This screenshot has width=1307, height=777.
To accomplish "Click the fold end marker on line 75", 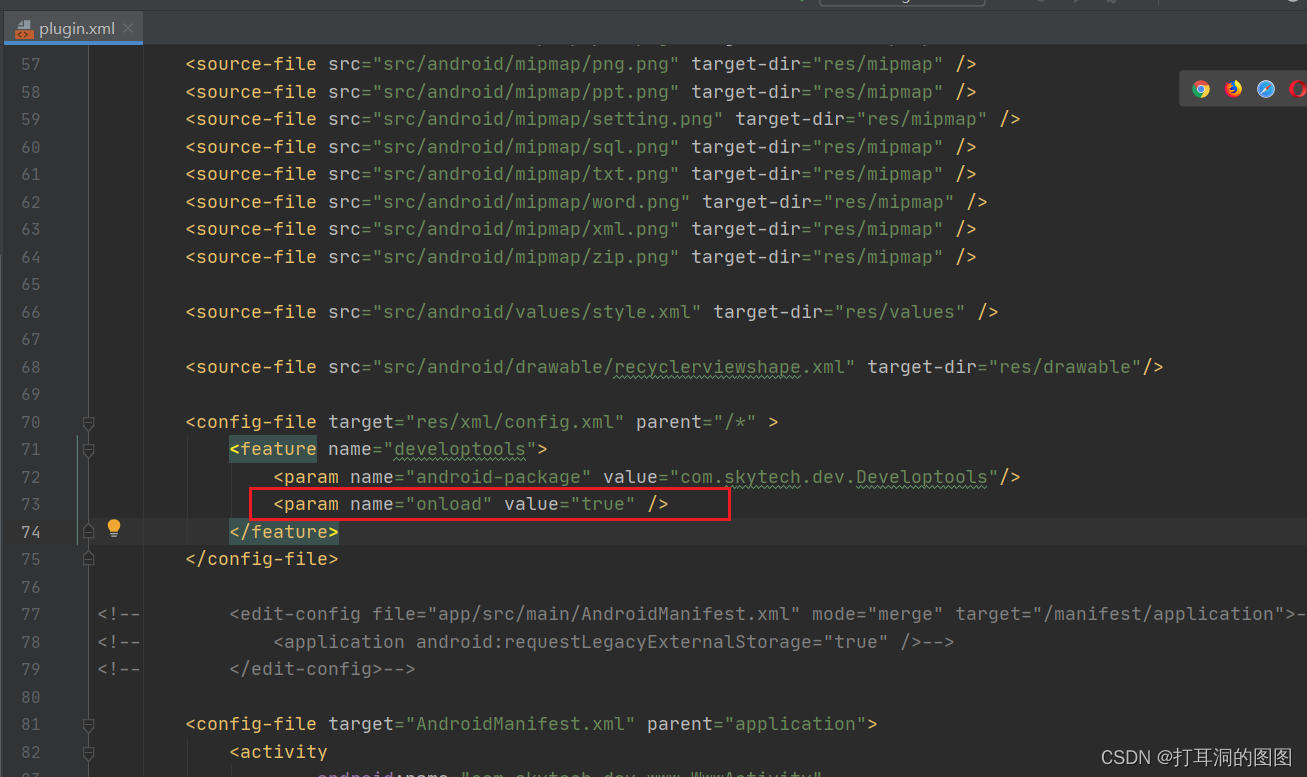I will (x=88, y=559).
